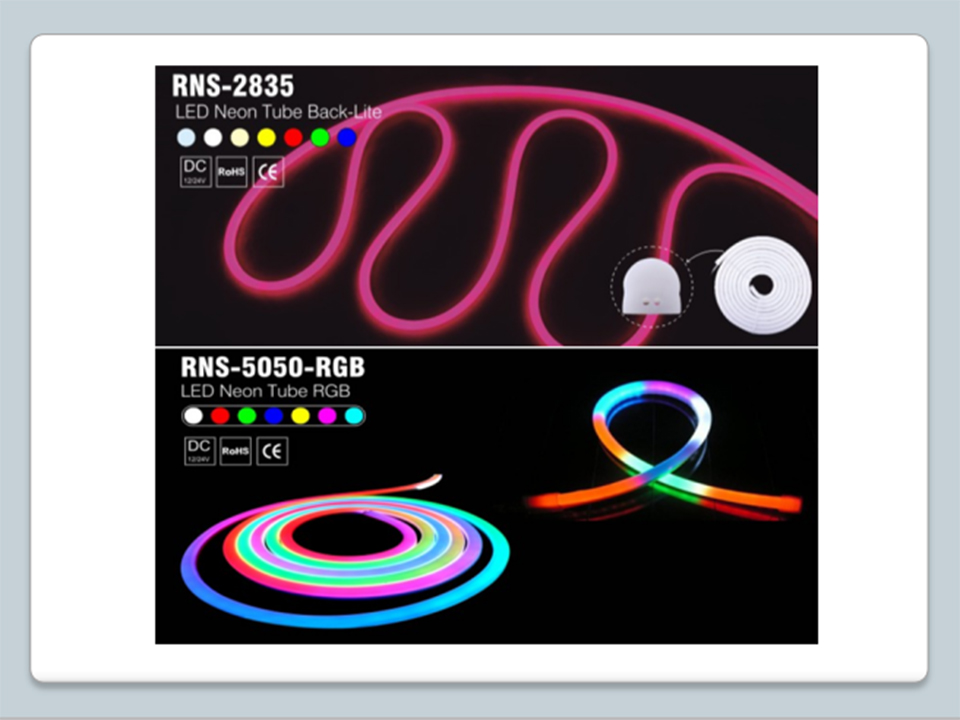Viewport: 960px width, 720px height.
Task: Select the green color dot for RNS-2835
Action: pos(320,137)
